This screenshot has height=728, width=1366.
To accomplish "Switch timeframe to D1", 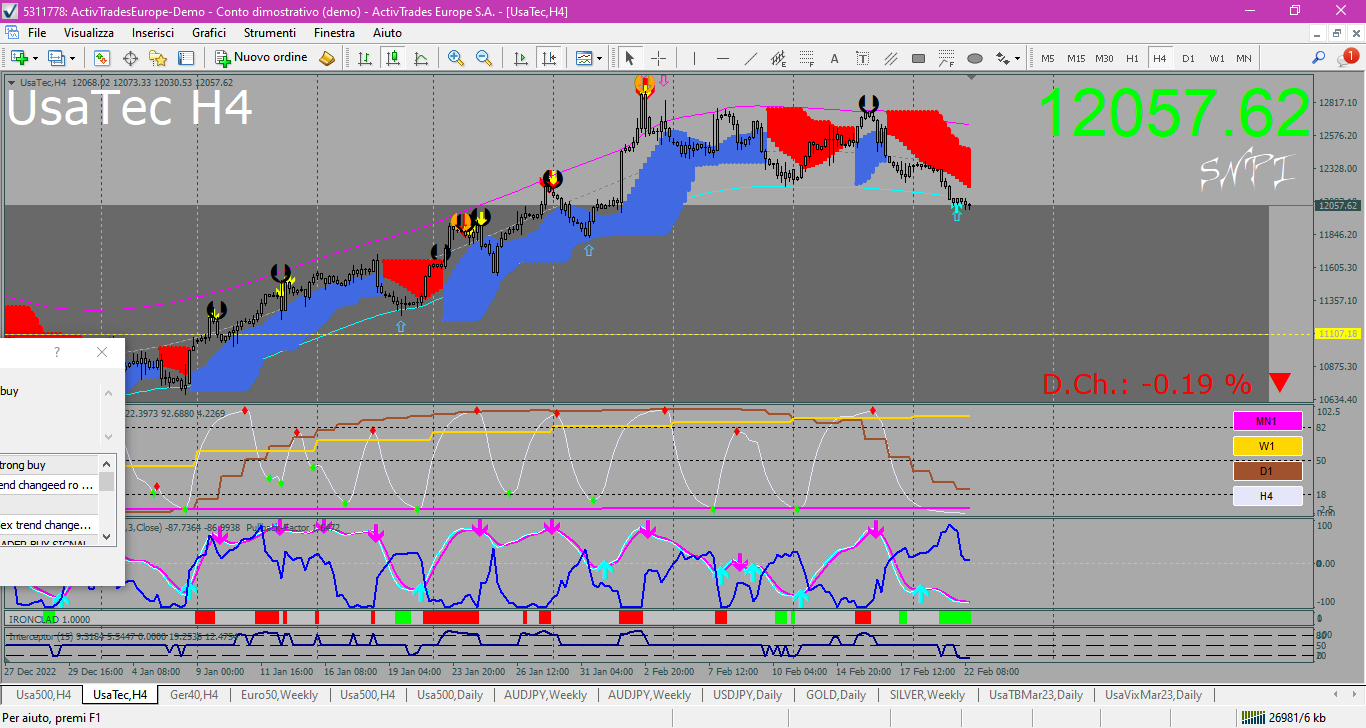I will 1188,58.
